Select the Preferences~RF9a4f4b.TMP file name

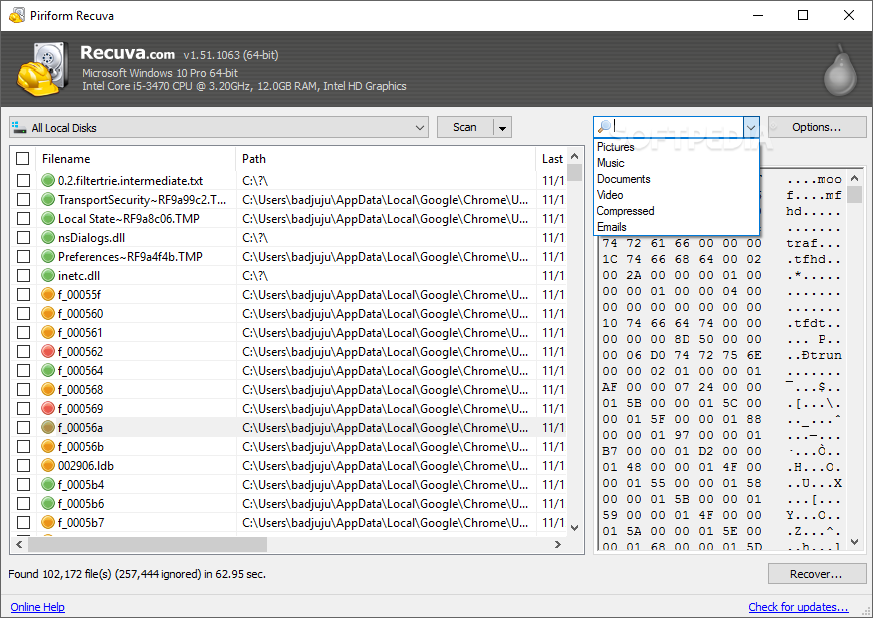130,257
